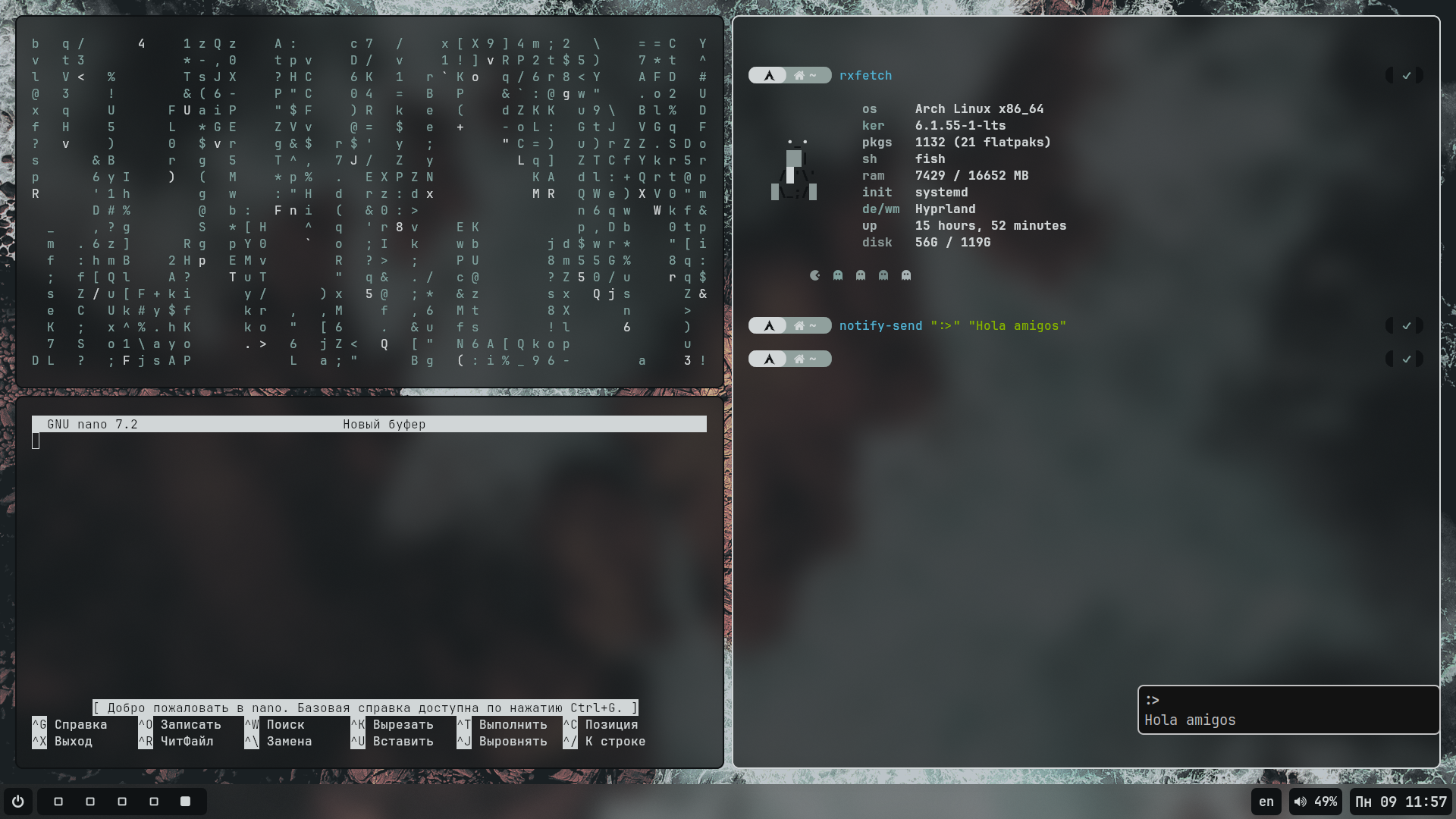Click the ^W Поиск shortcut in nano

click(275, 725)
